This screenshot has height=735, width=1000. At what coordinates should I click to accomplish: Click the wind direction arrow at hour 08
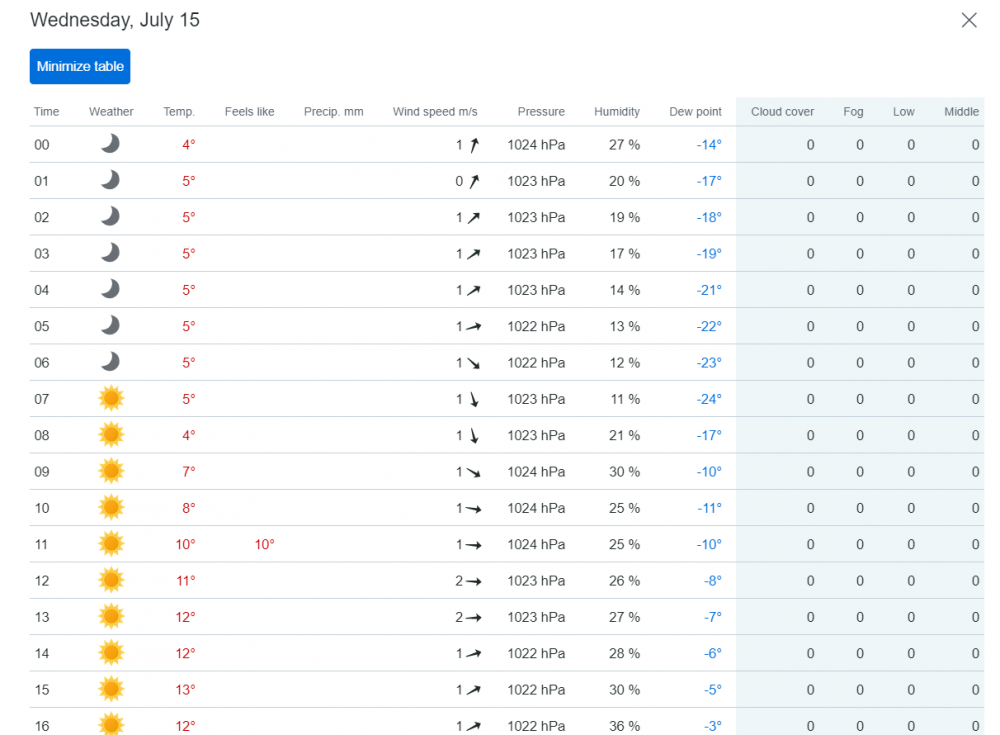click(474, 435)
